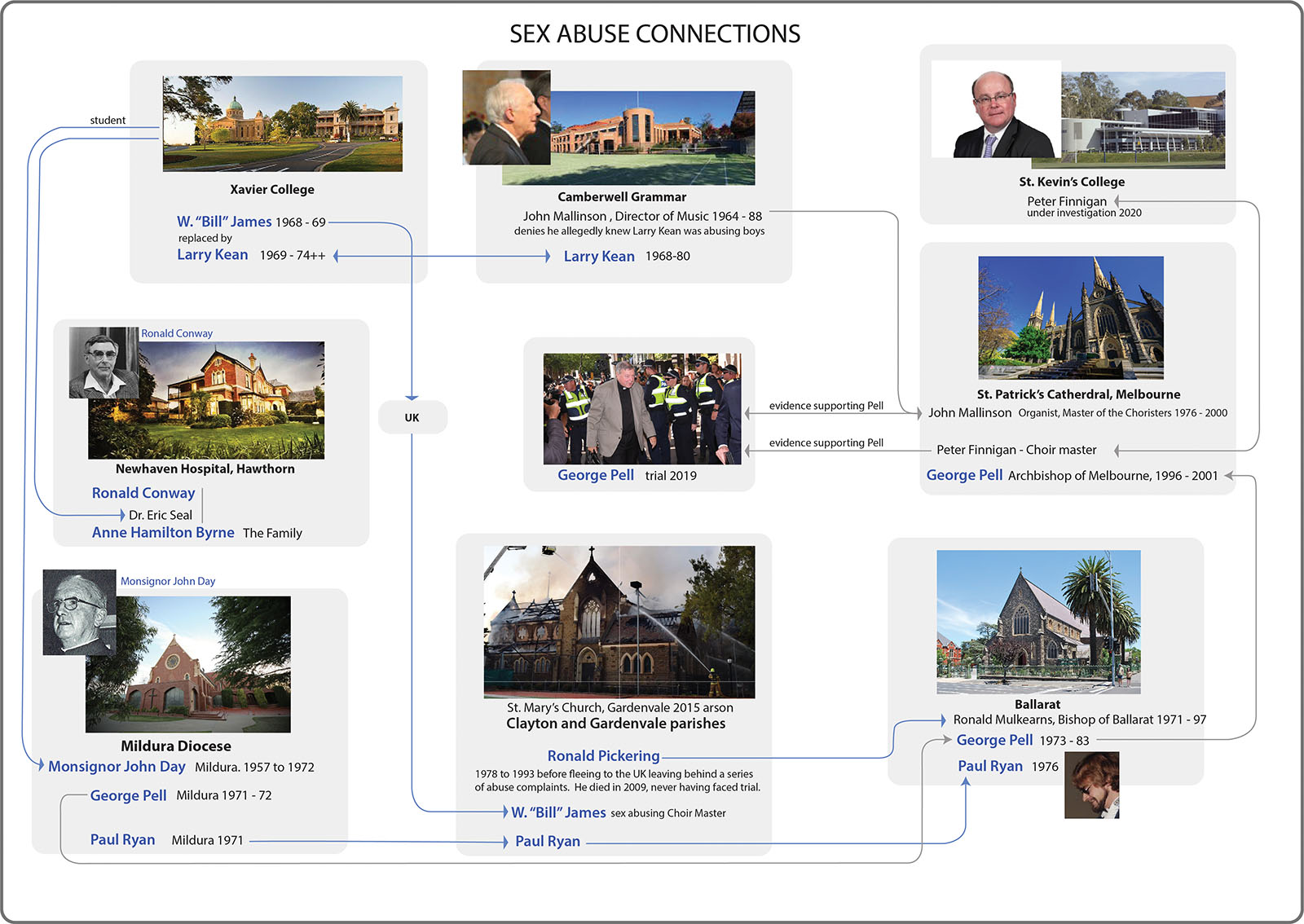This screenshot has width=1304, height=924.
Task: Select Larry Kean 1969 - 74++
Action: coord(251,255)
